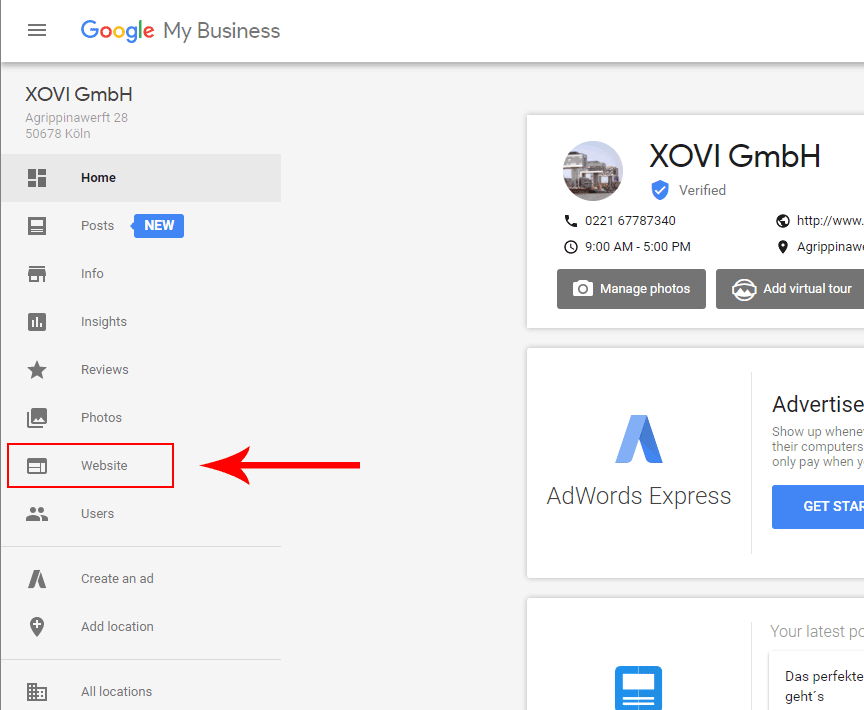
Task: Click the Das perfekte latest post card
Action: point(817,681)
